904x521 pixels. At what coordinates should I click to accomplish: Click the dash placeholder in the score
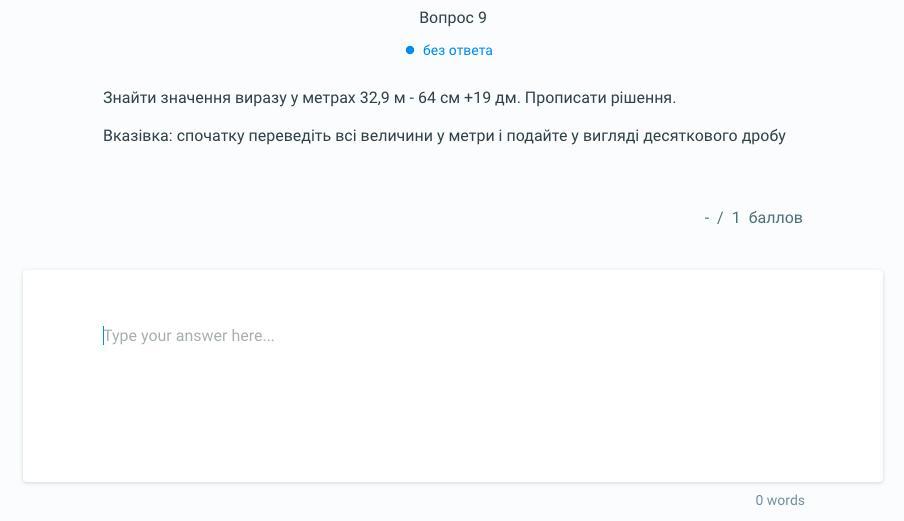click(x=707, y=218)
